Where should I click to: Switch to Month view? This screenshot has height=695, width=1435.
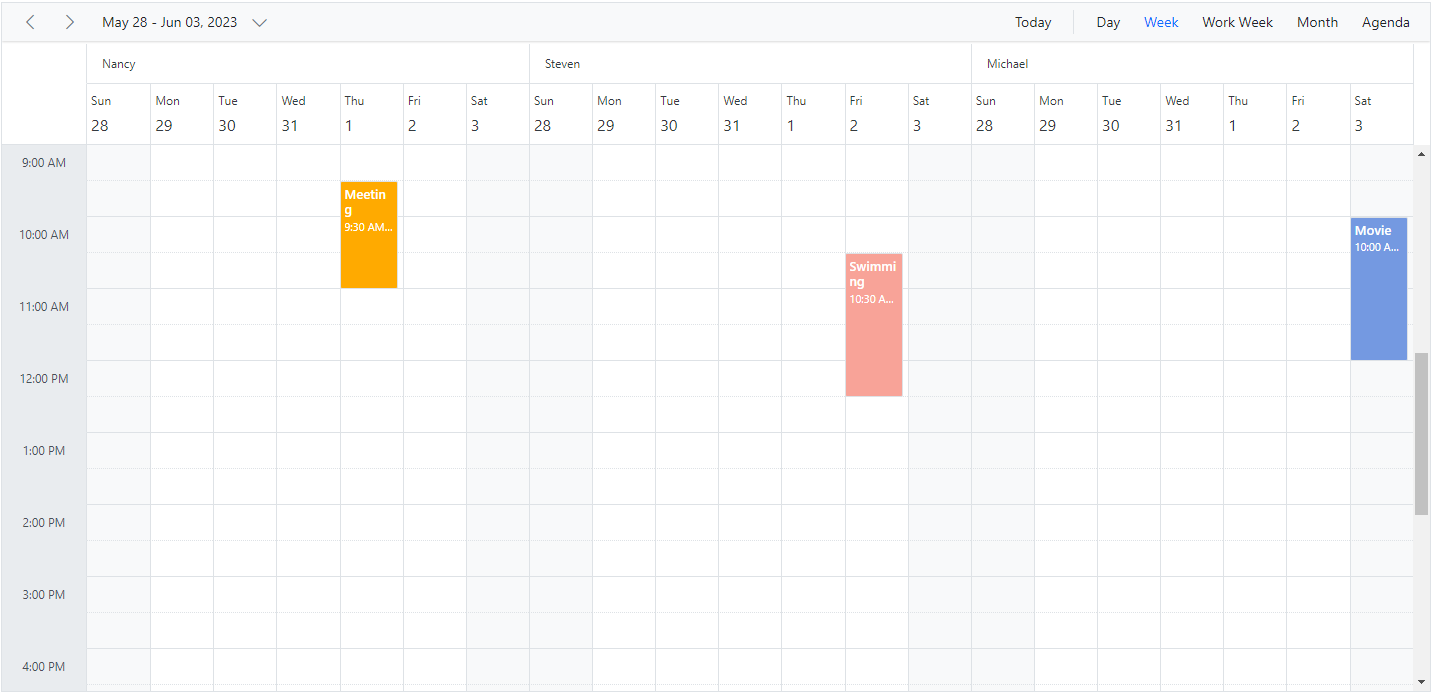tap(1317, 22)
